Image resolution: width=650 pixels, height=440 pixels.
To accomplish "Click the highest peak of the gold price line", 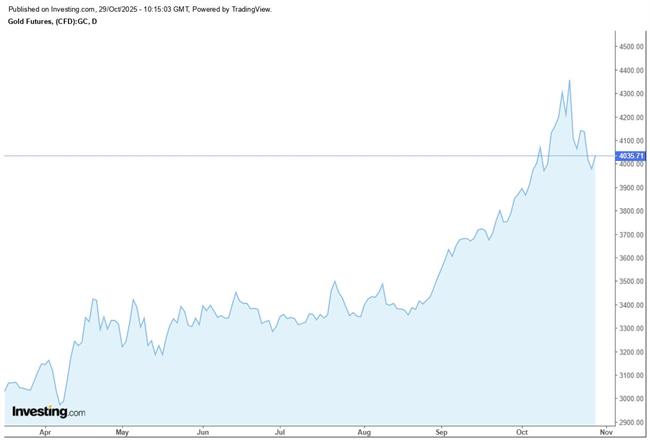I will (569, 81).
